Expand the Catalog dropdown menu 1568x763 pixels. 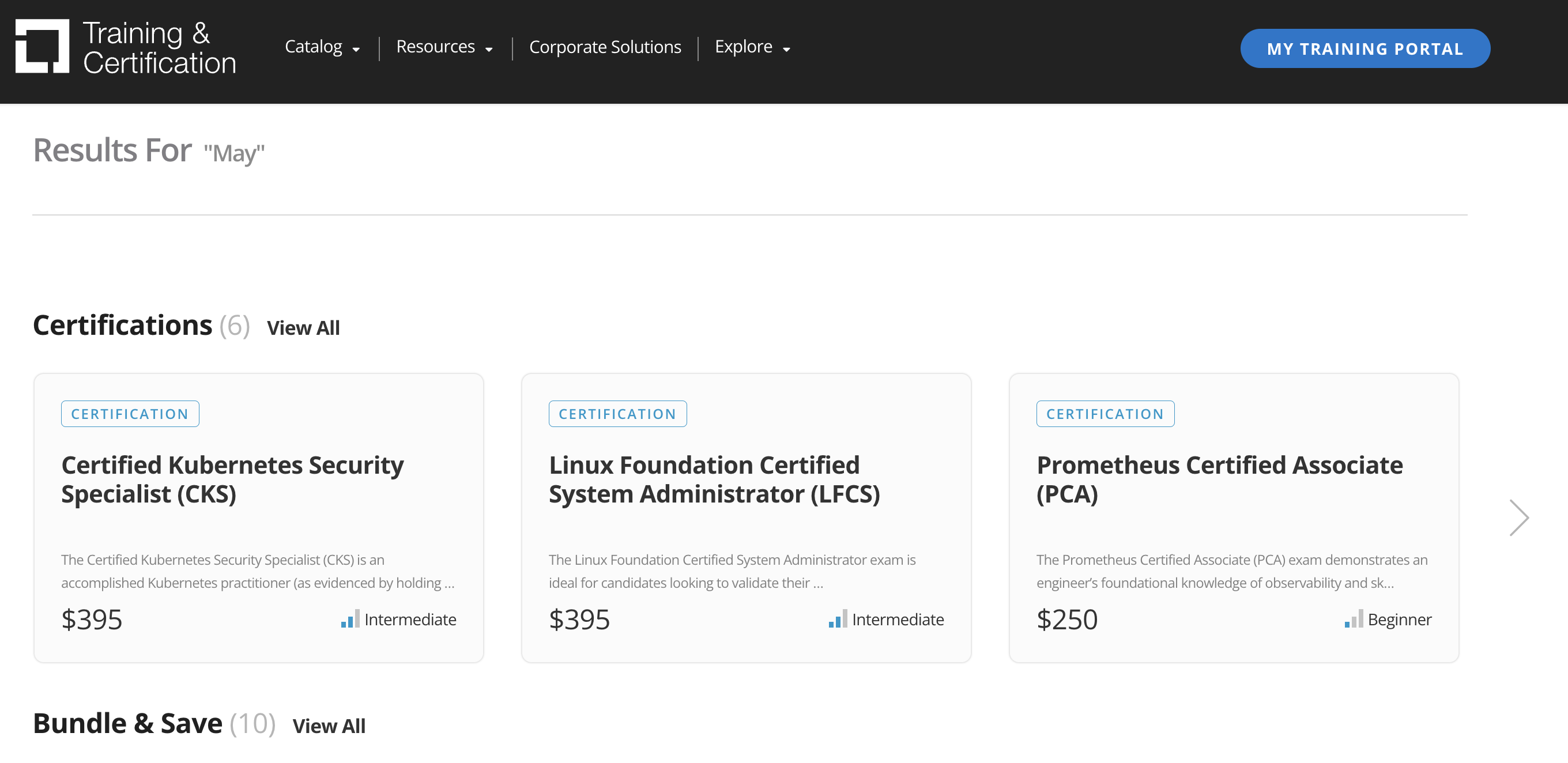322,47
